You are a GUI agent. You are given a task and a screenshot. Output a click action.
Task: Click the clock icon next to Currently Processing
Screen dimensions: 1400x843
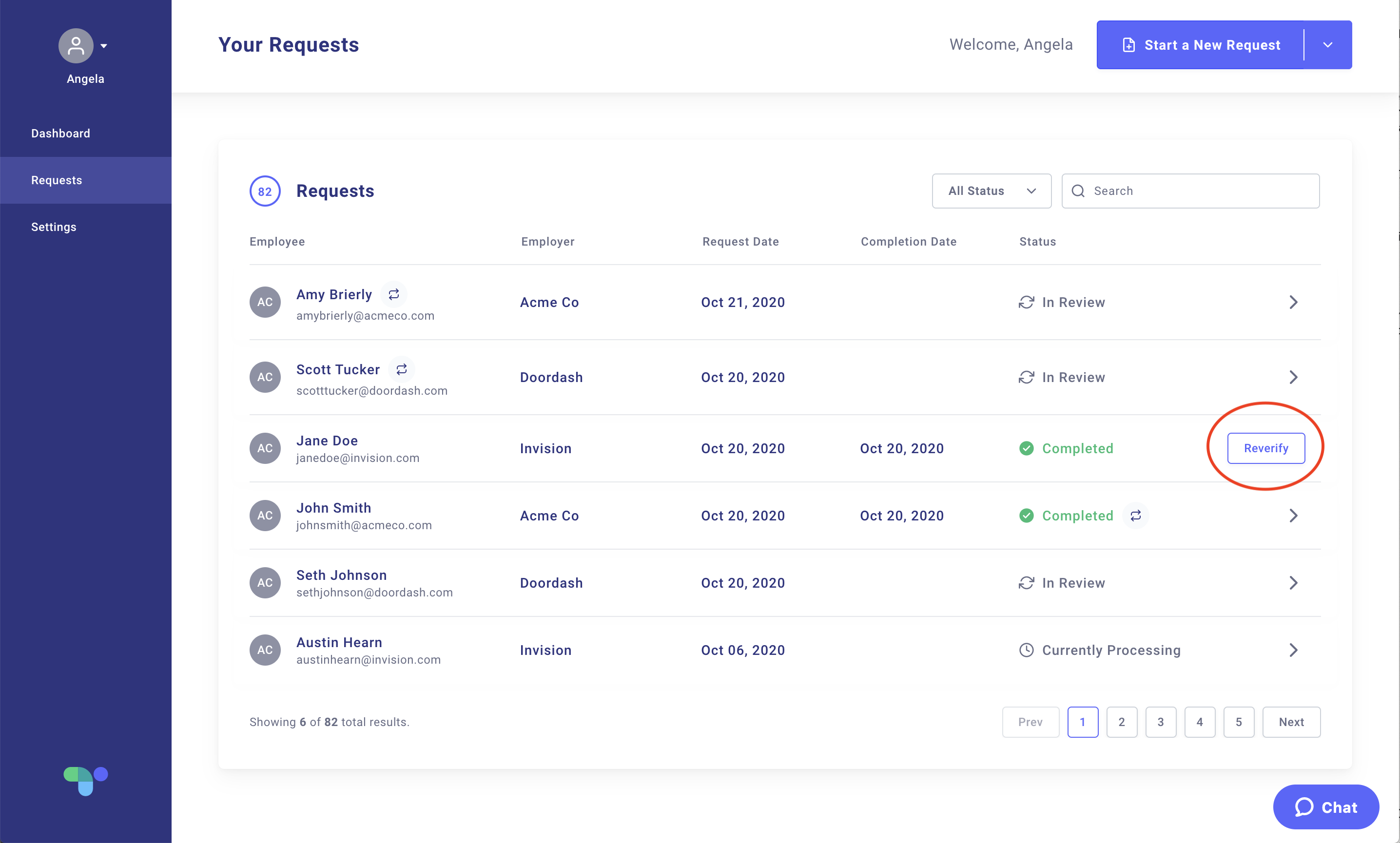[x=1026, y=650]
